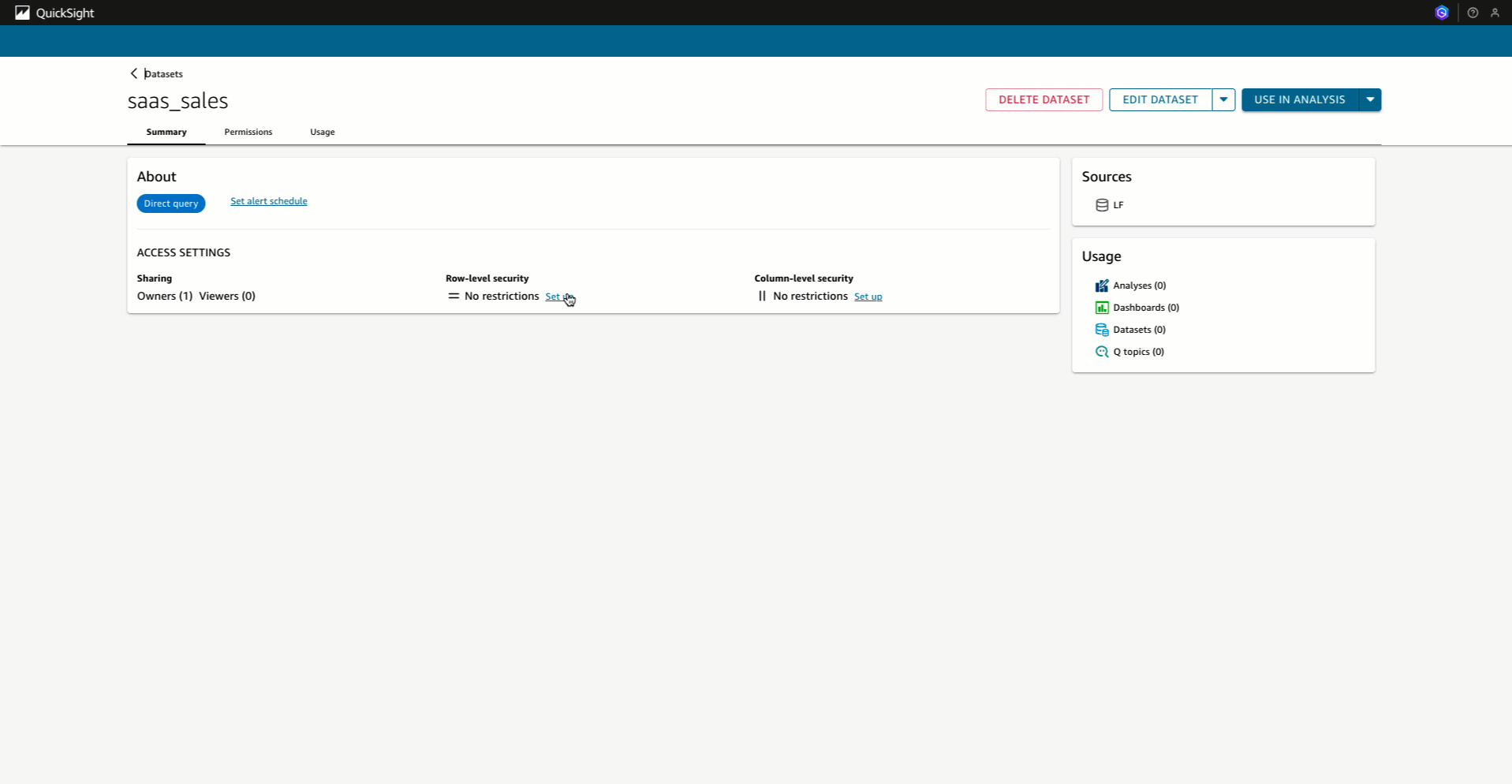
Task: Click the Viewers (0) text
Action: pyautogui.click(x=227, y=296)
